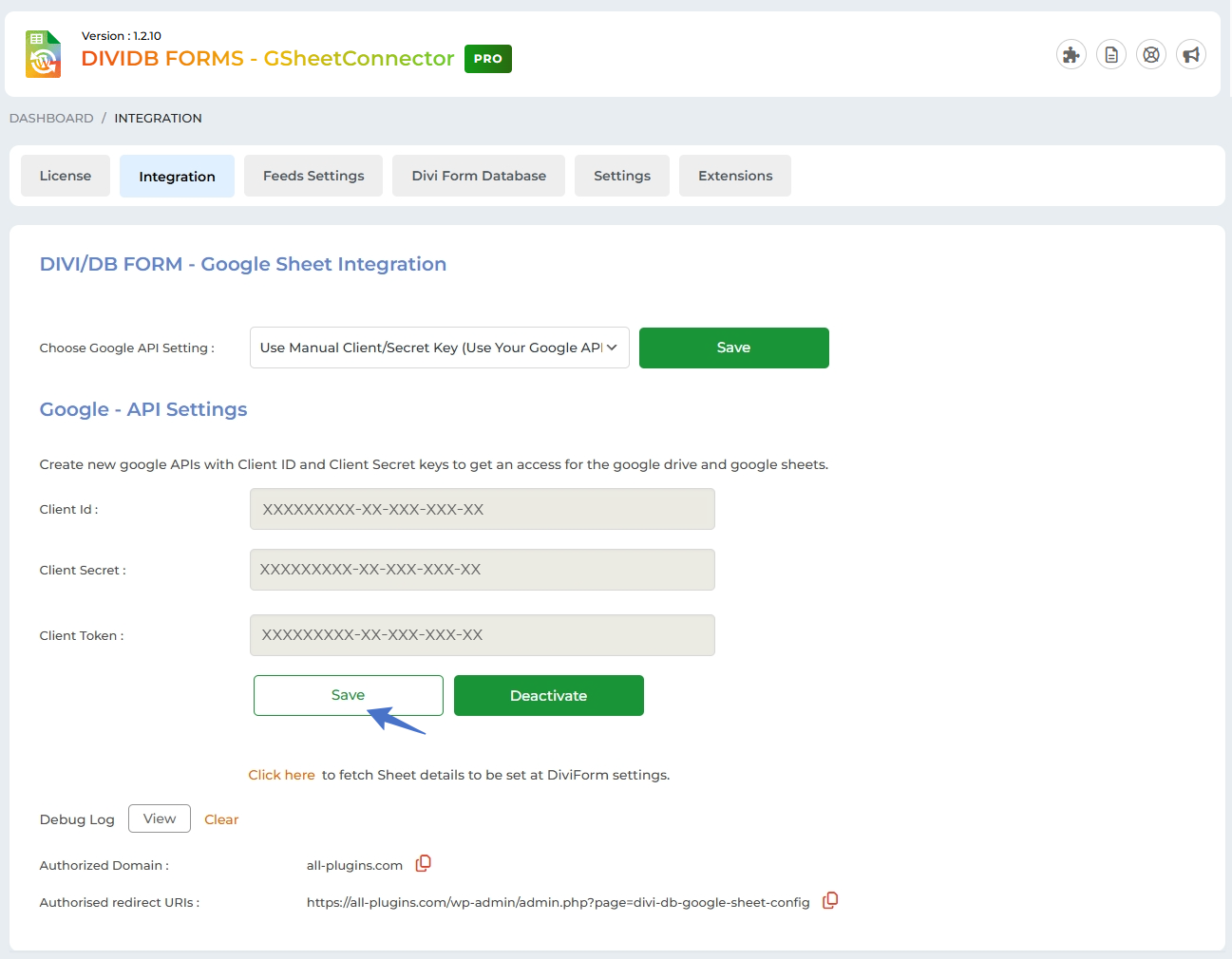Go to Divi Form Database tab
This screenshot has height=959, width=1232.
tap(479, 176)
